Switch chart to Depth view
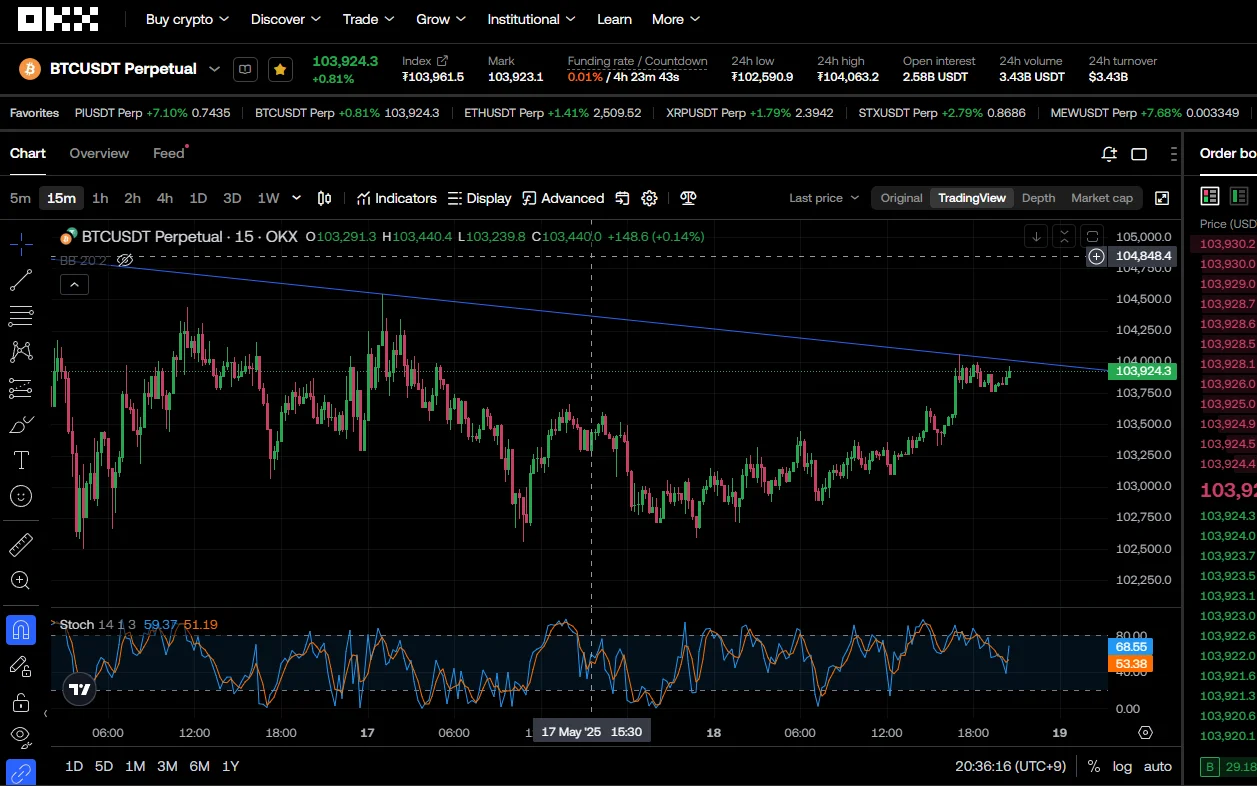The image size is (1257, 786). click(1038, 198)
